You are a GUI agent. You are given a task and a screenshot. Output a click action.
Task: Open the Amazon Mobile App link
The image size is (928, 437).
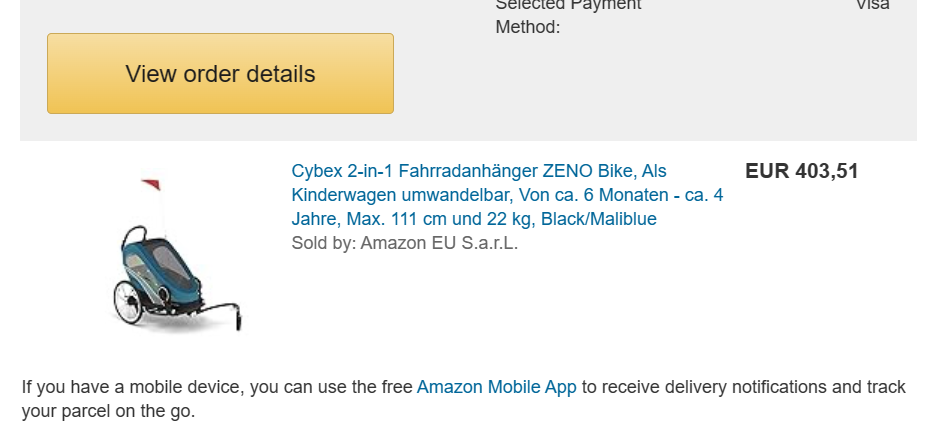pyautogui.click(x=496, y=387)
